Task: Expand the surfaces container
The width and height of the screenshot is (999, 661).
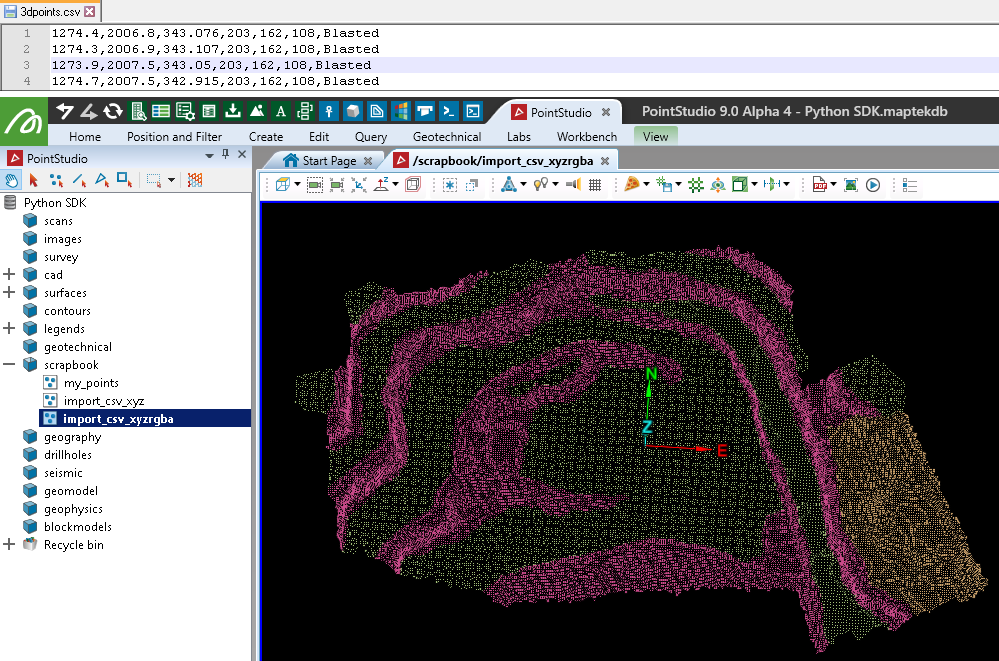Action: [x=9, y=293]
